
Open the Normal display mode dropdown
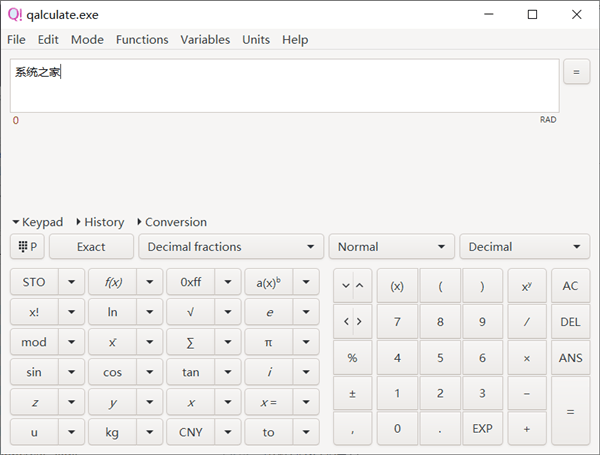(x=391, y=247)
